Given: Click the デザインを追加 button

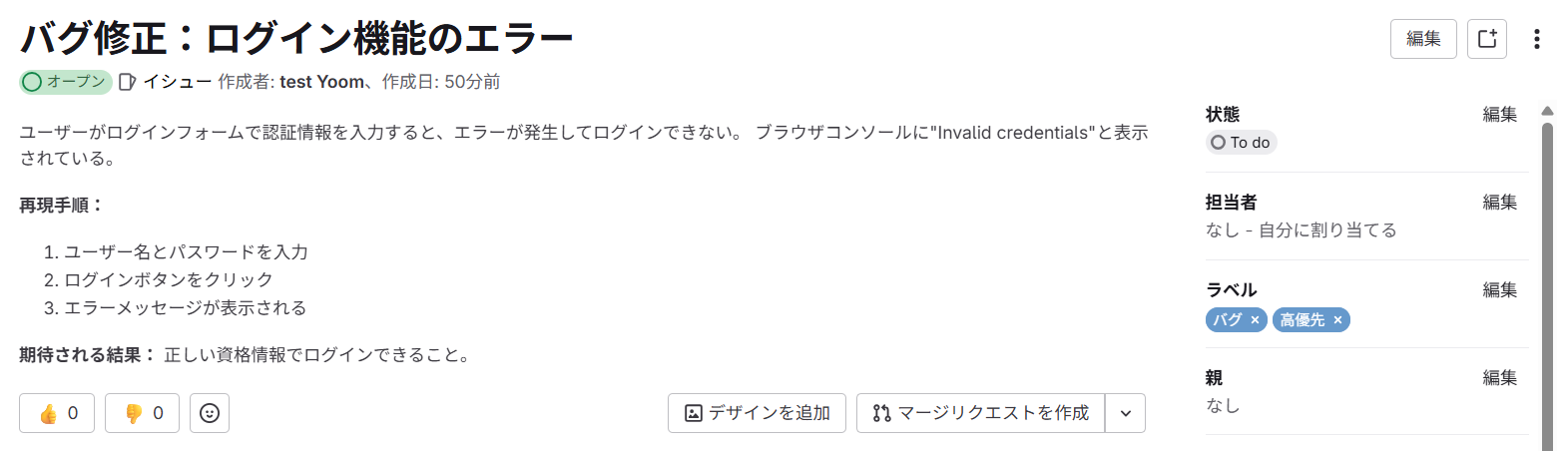Looking at the screenshot, I should pos(757,413).
